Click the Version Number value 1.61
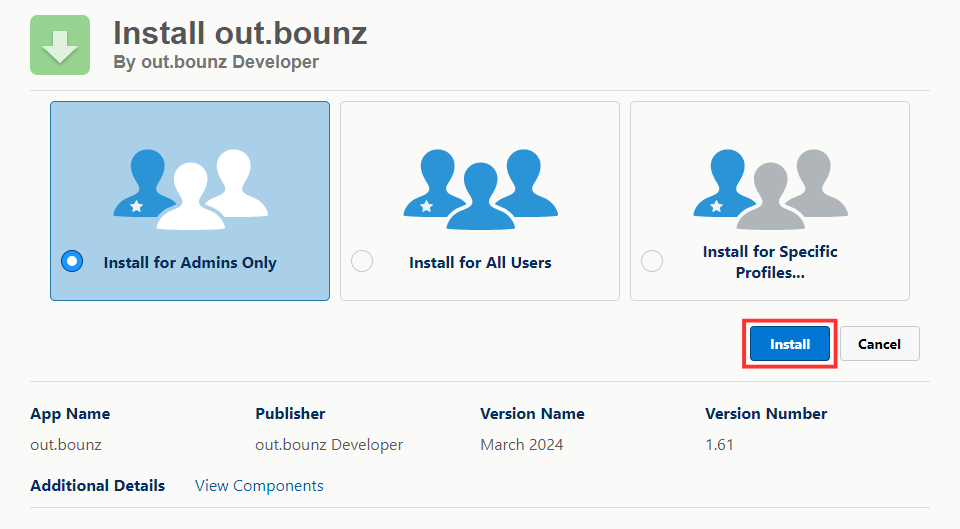The image size is (960, 529). tap(719, 445)
